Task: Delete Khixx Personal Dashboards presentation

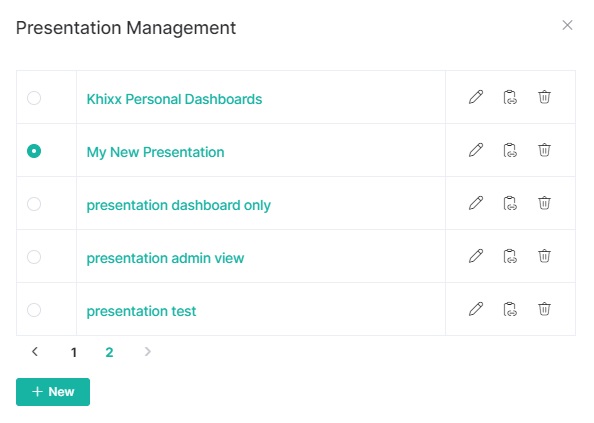Action: pyautogui.click(x=544, y=97)
